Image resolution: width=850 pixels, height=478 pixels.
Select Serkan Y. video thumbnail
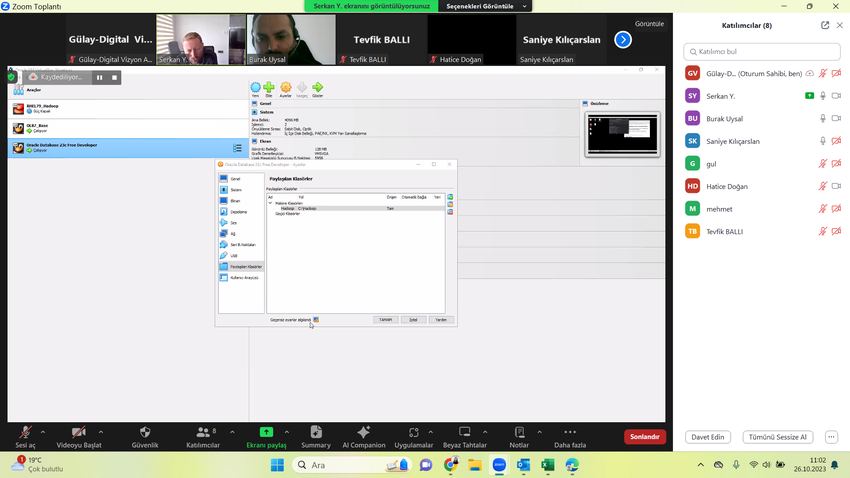coord(201,40)
